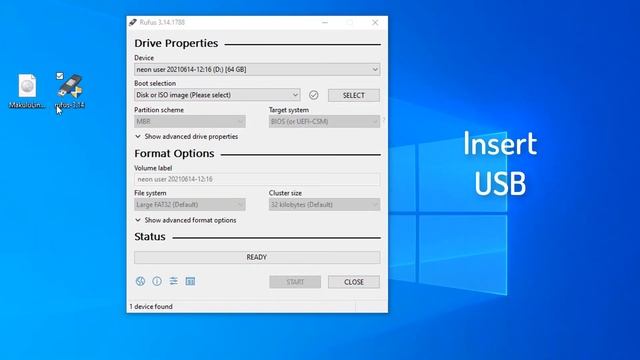Click the Drive Properties heading

point(176,43)
